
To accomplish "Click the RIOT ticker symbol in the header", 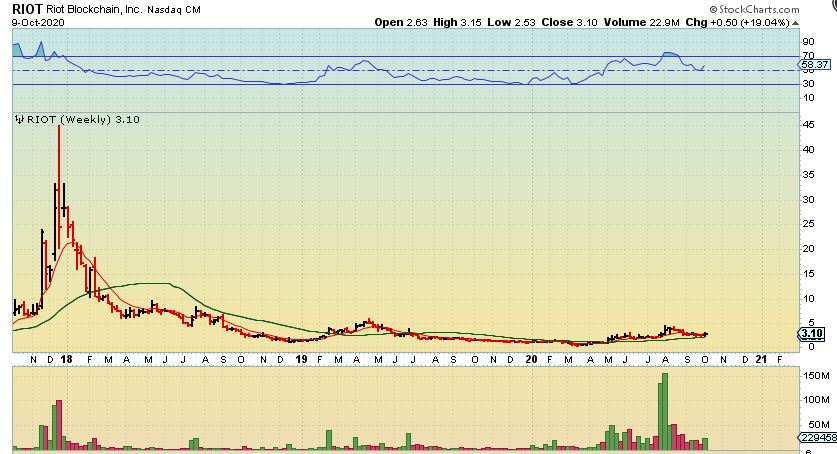I will 27,9.
